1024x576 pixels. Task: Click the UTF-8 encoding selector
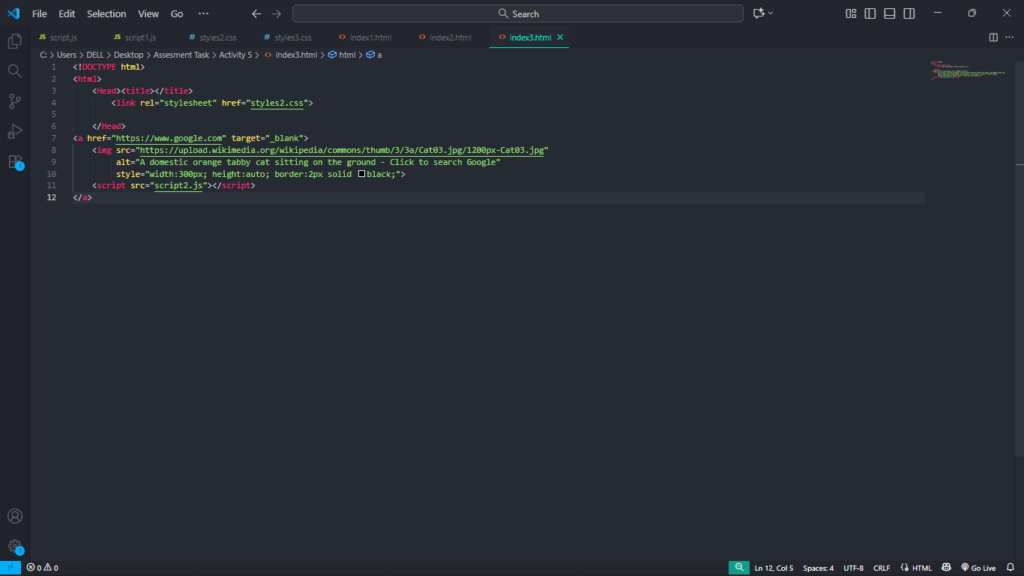[x=853, y=568]
